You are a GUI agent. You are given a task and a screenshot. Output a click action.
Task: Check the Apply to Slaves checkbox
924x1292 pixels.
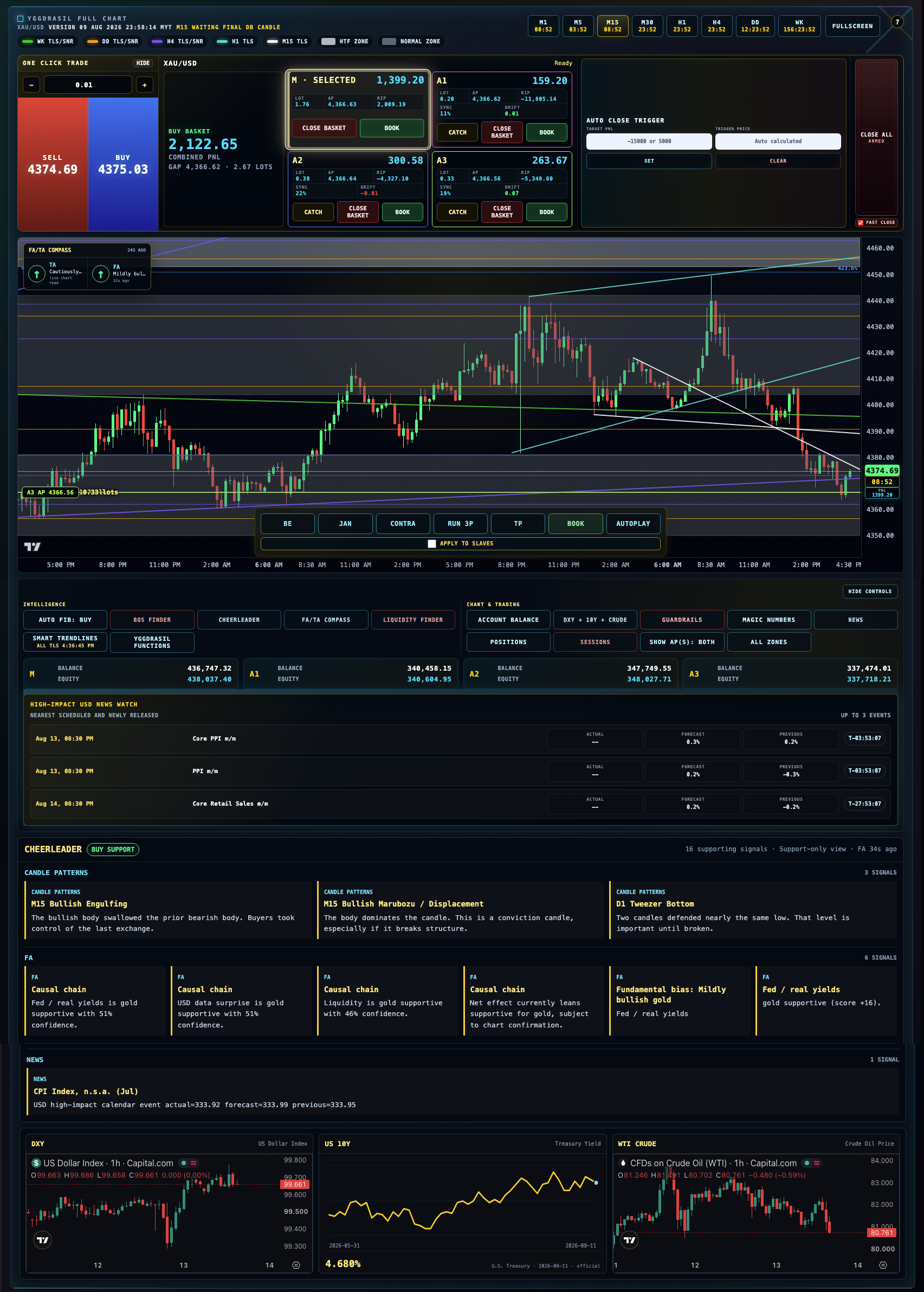432,544
